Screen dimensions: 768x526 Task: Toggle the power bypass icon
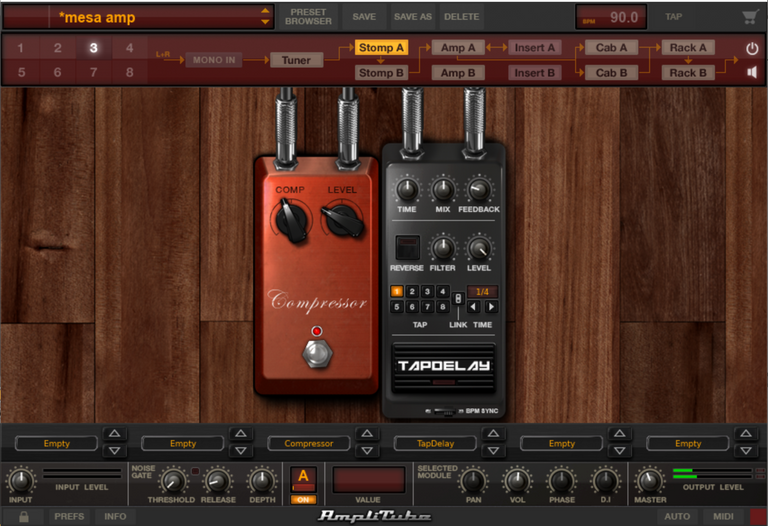(x=752, y=48)
